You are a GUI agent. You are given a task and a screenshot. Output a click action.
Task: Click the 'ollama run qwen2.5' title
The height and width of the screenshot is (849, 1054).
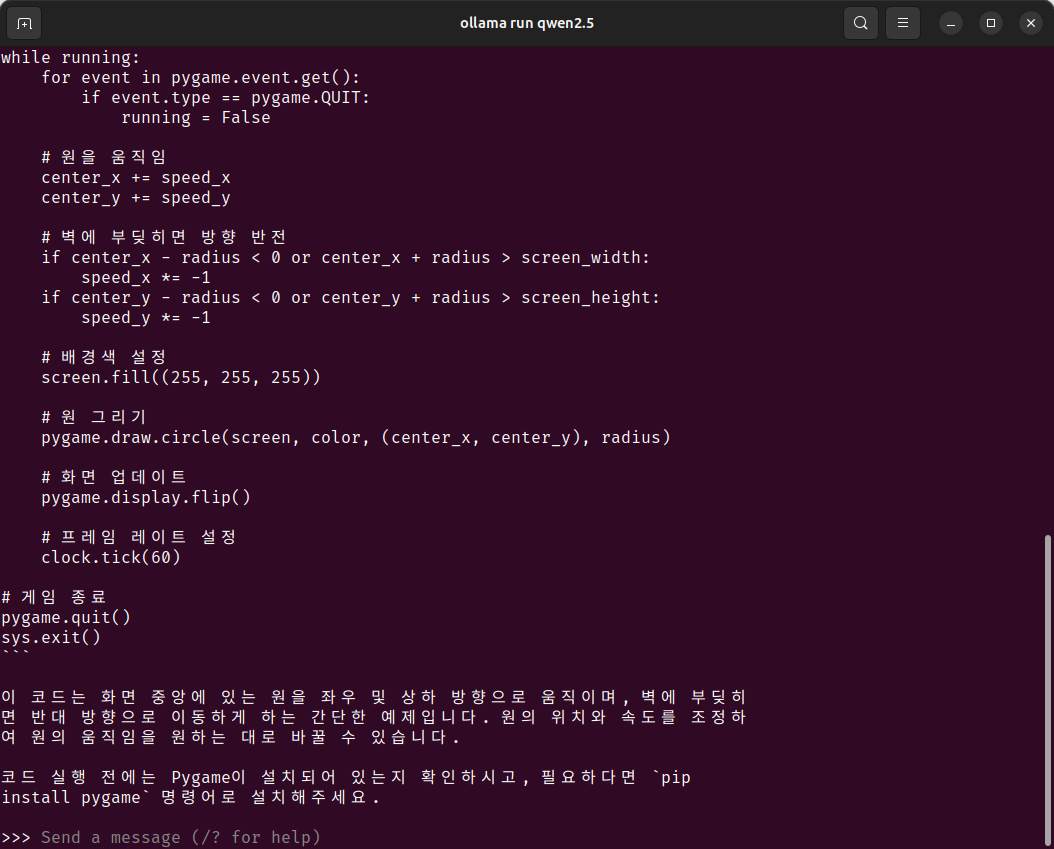coord(527,23)
